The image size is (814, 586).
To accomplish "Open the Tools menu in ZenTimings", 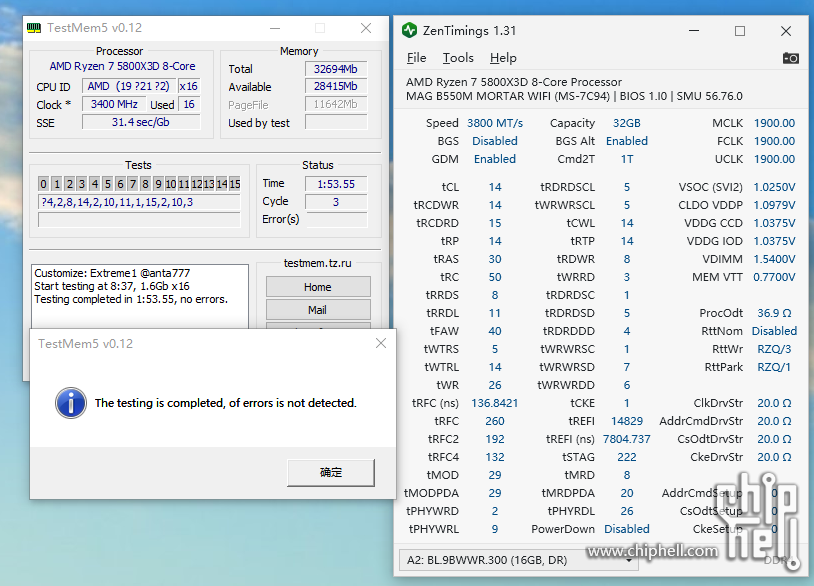I will click(x=458, y=58).
